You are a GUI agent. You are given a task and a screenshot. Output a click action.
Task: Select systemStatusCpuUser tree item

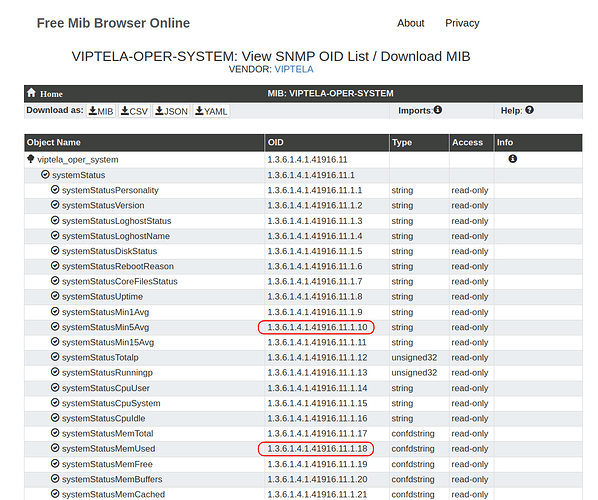tap(106, 388)
